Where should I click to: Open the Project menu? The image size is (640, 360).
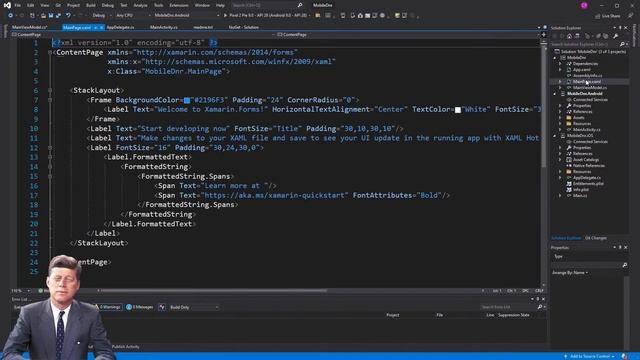point(73,5)
